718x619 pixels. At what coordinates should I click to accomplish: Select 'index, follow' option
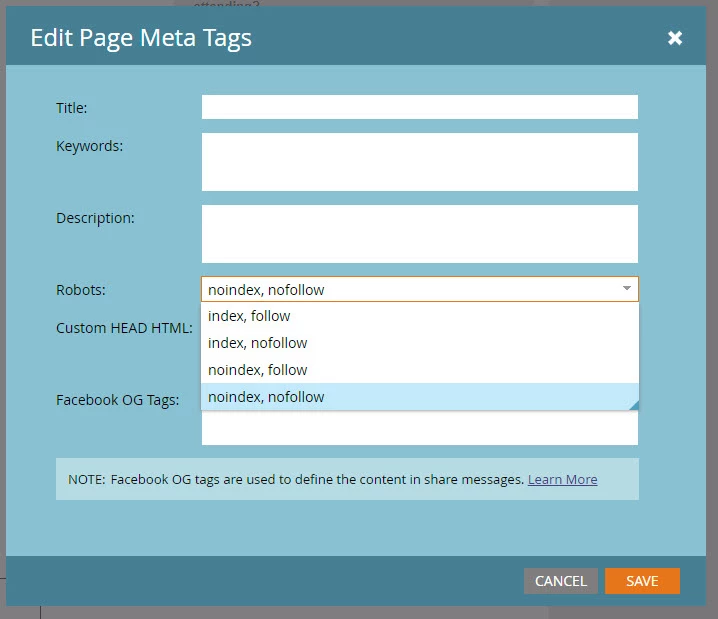[x=419, y=316]
